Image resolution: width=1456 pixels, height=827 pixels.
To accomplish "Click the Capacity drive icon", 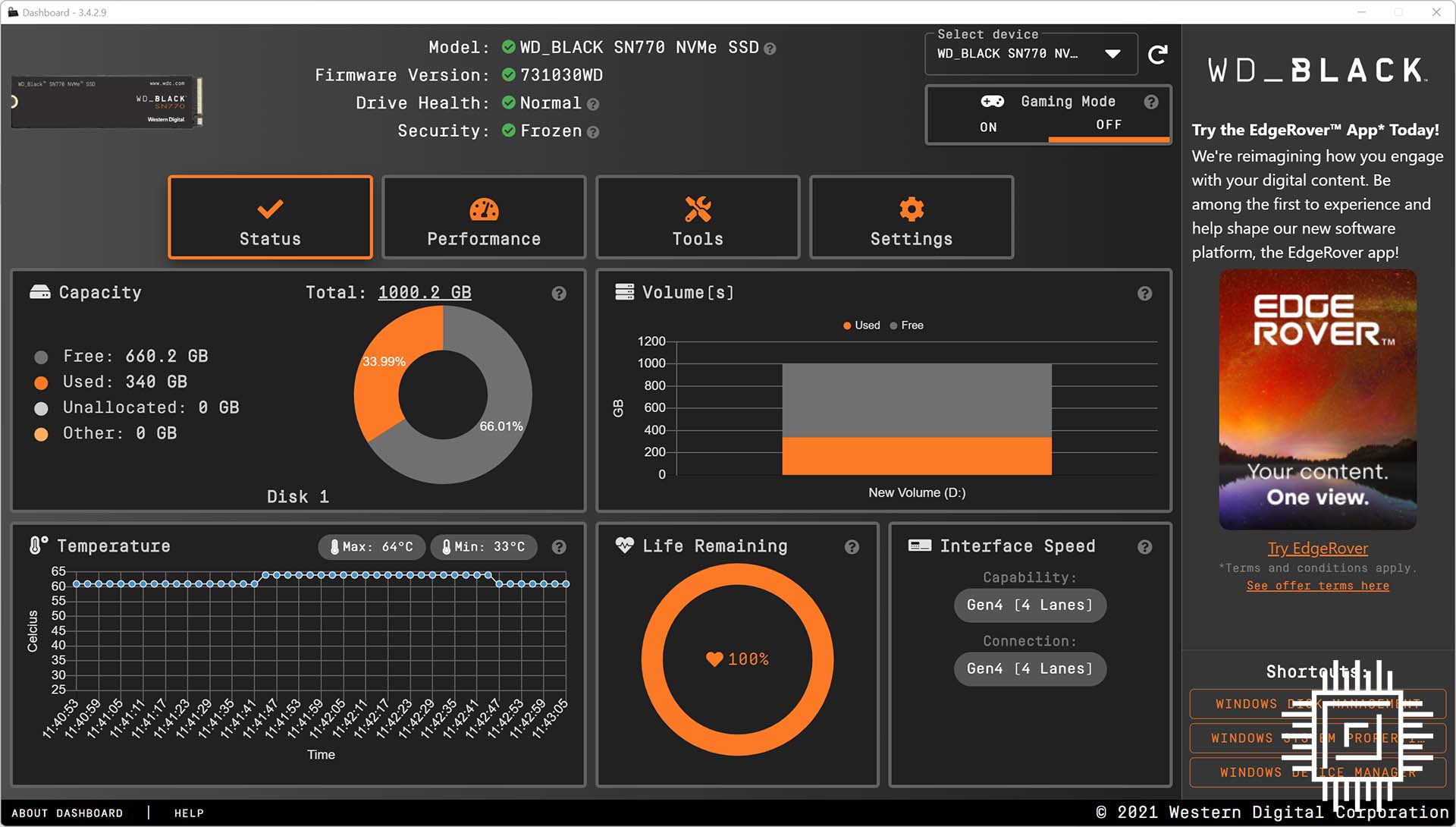I will tap(39, 292).
